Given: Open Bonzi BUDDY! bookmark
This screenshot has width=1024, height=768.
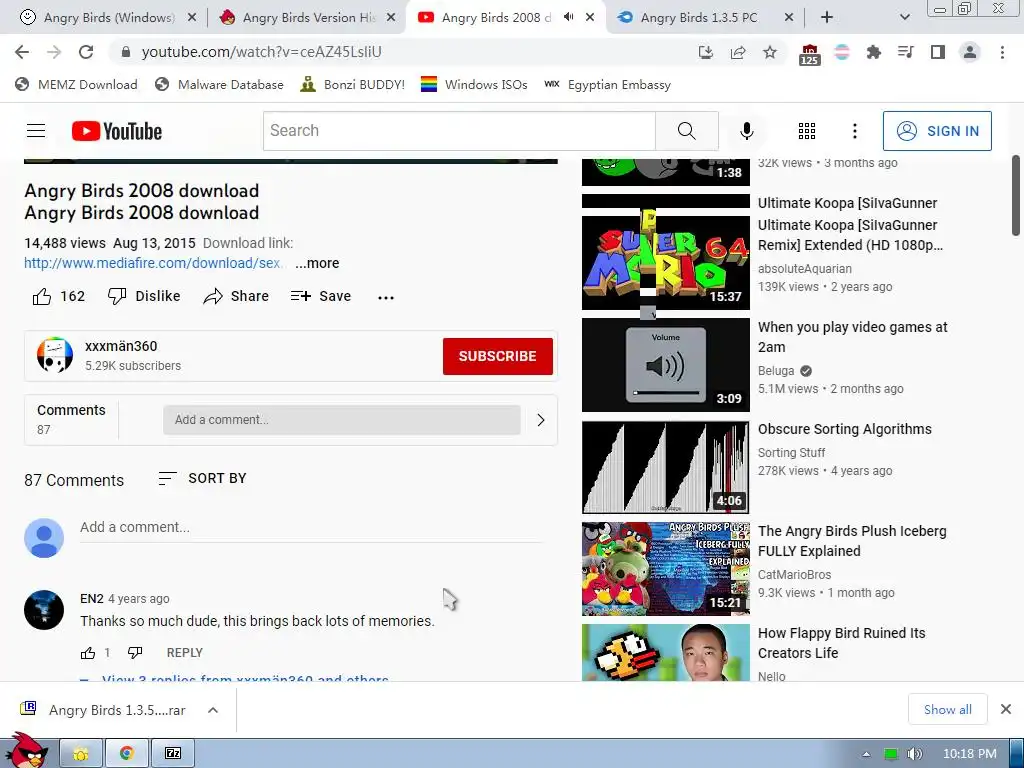Looking at the screenshot, I should pos(353,85).
